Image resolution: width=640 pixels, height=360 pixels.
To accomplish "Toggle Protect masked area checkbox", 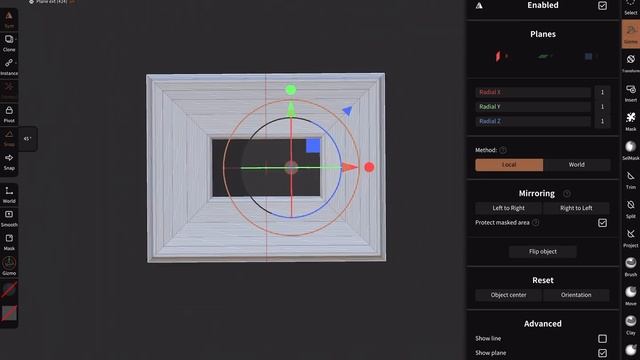I will click(x=602, y=223).
